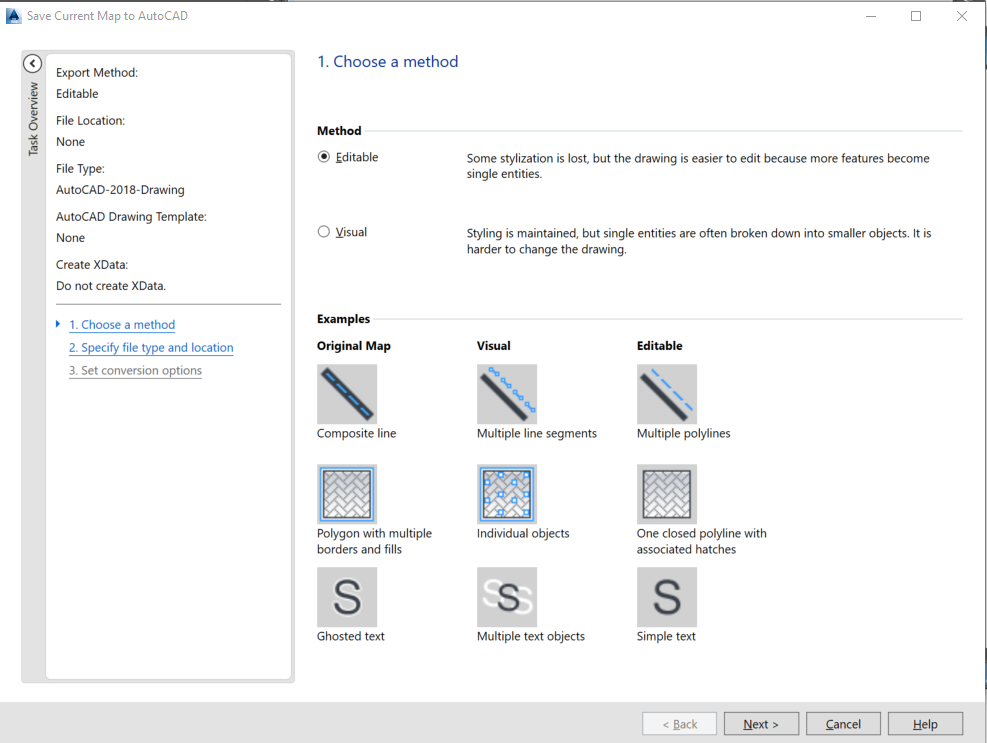Screen dimensions: 987x743
Task: Click the closed polyline with hatches example
Action: click(x=667, y=493)
